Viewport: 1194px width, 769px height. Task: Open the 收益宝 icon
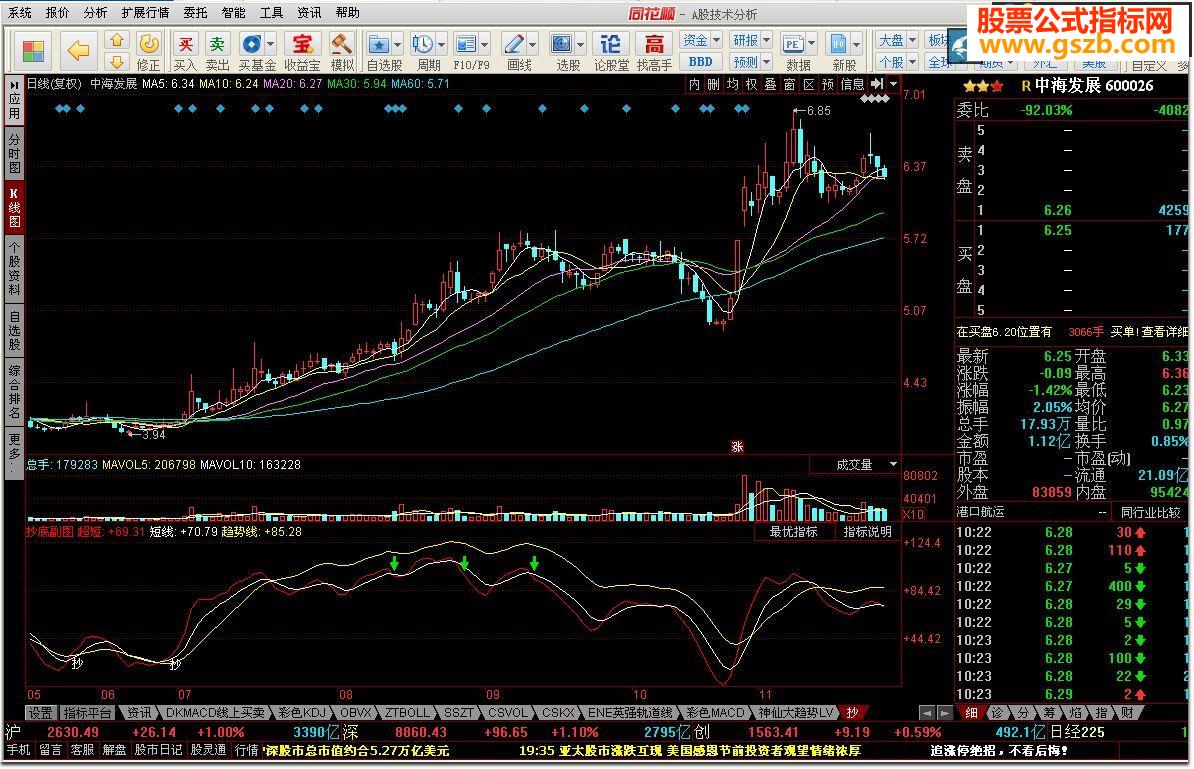click(x=302, y=44)
